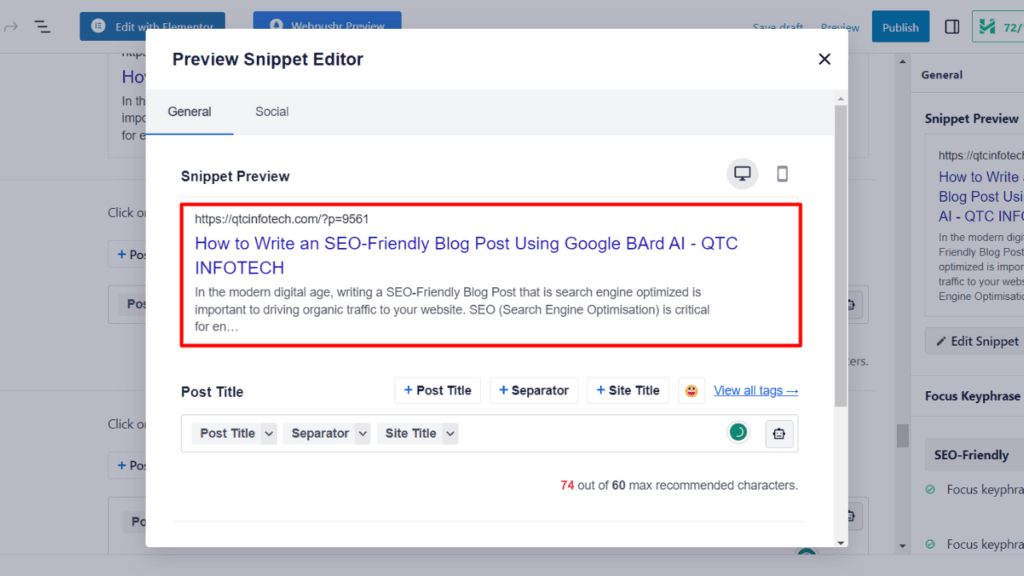This screenshot has width=1024, height=576.
Task: Click the green Grammarly icon in title field
Action: (x=738, y=432)
